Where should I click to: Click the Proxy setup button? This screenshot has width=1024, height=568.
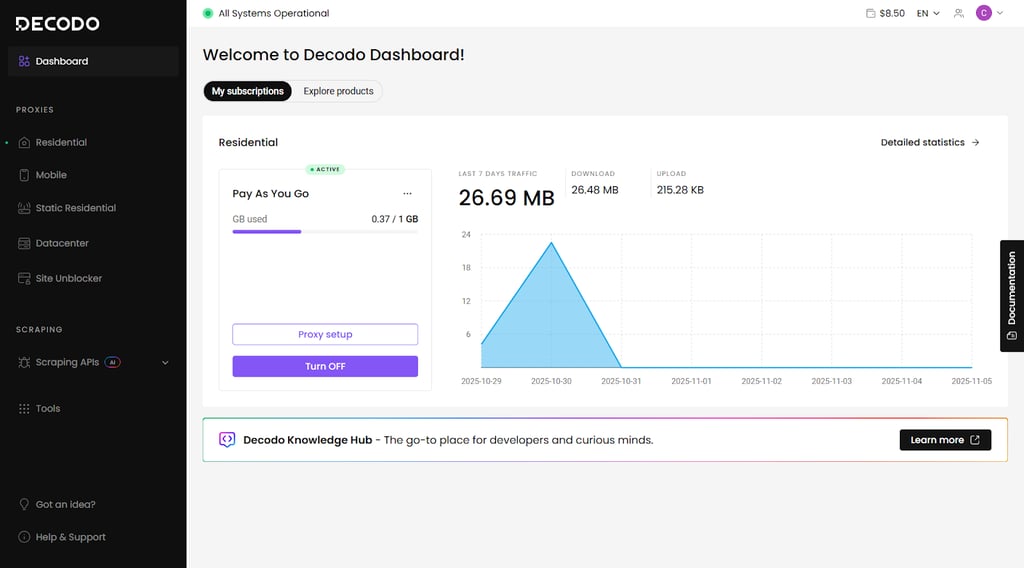coord(325,334)
